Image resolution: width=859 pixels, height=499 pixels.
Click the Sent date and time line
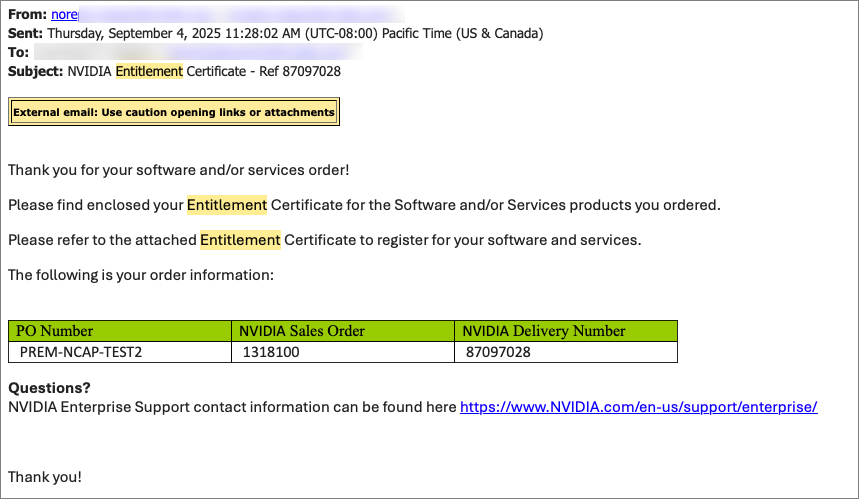[x=276, y=33]
